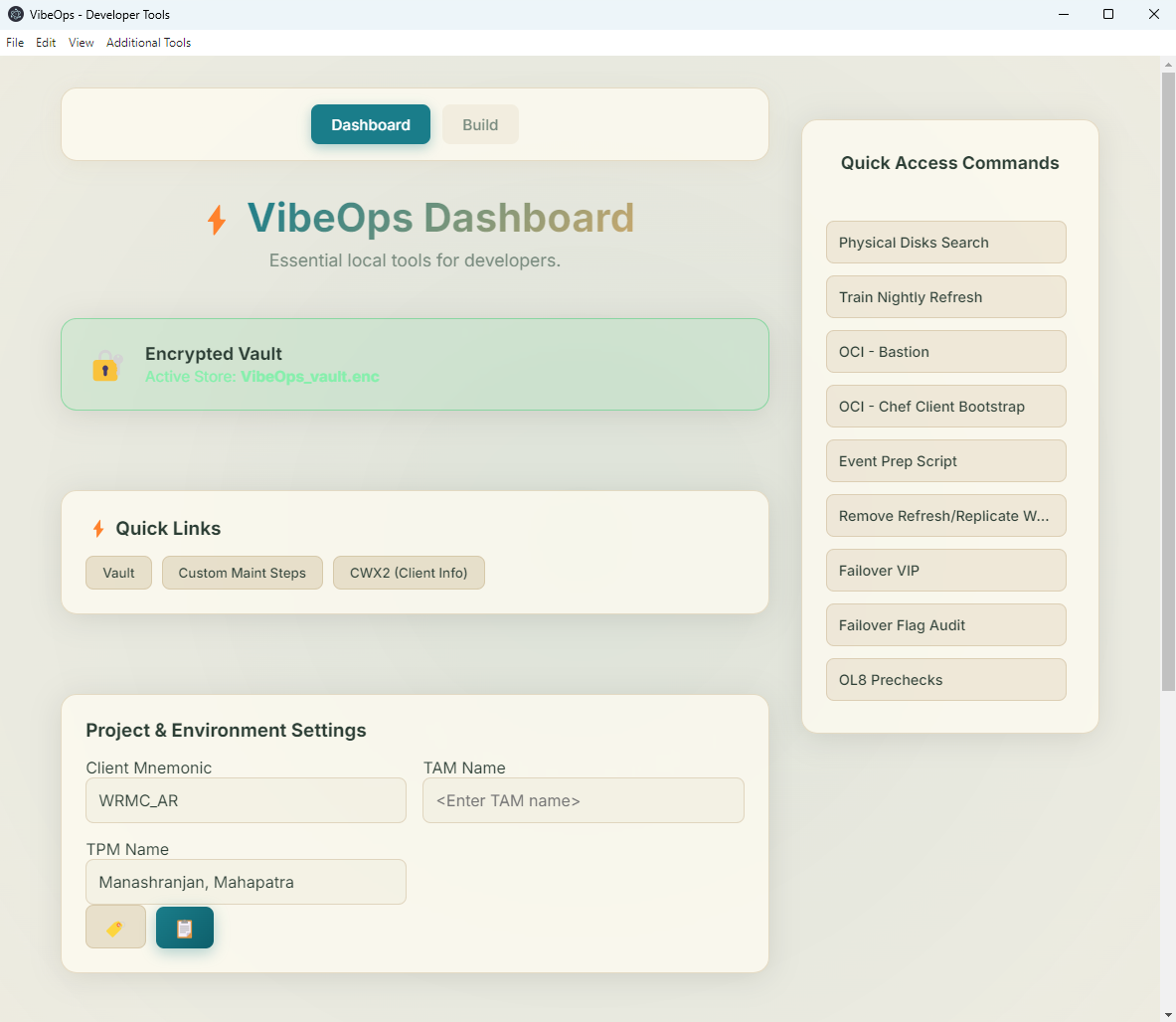Viewport: 1176px width, 1022px height.
Task: Open the Edit menu
Action: click(x=46, y=43)
